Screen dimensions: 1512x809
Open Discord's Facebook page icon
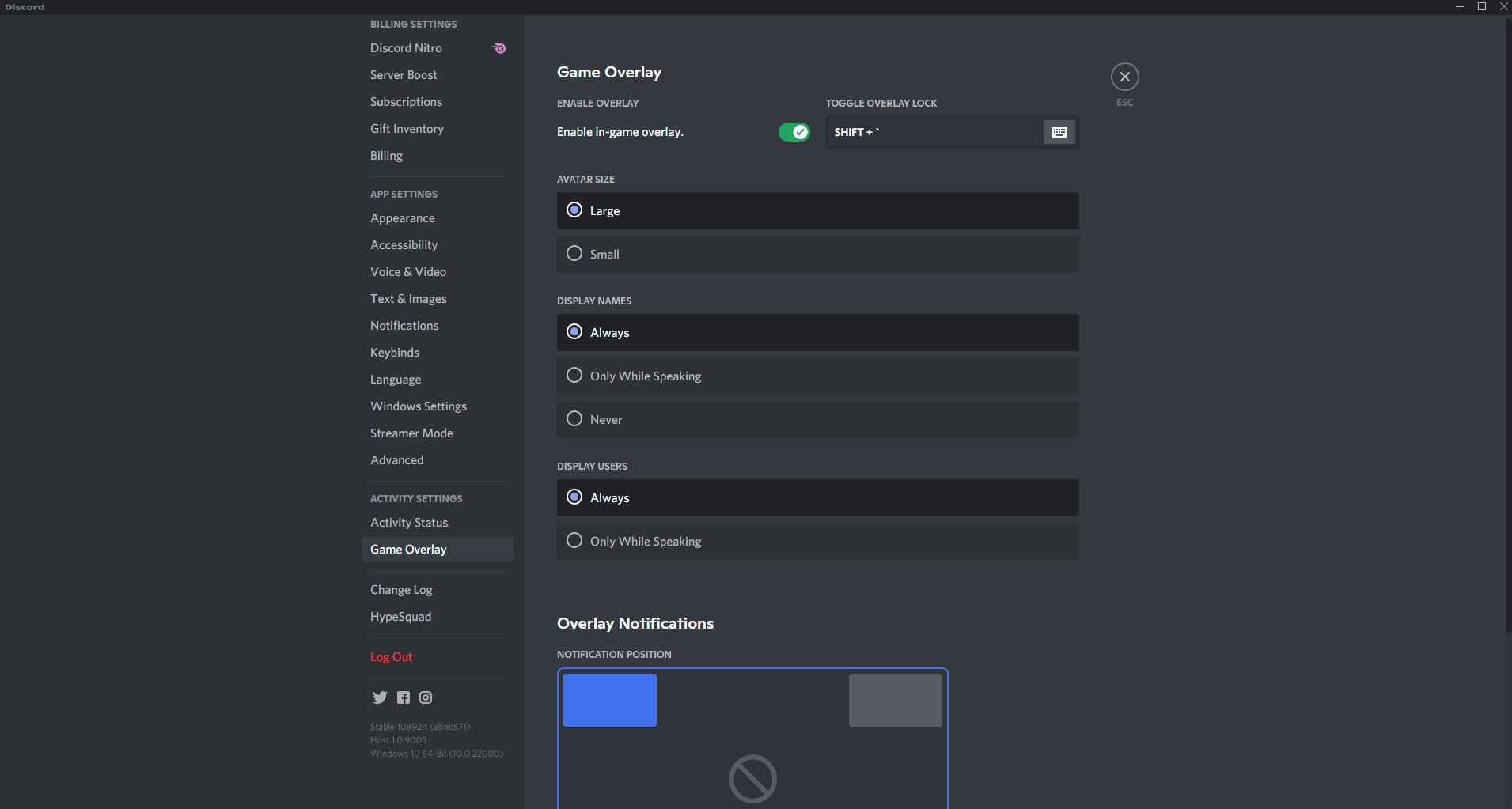pos(404,697)
